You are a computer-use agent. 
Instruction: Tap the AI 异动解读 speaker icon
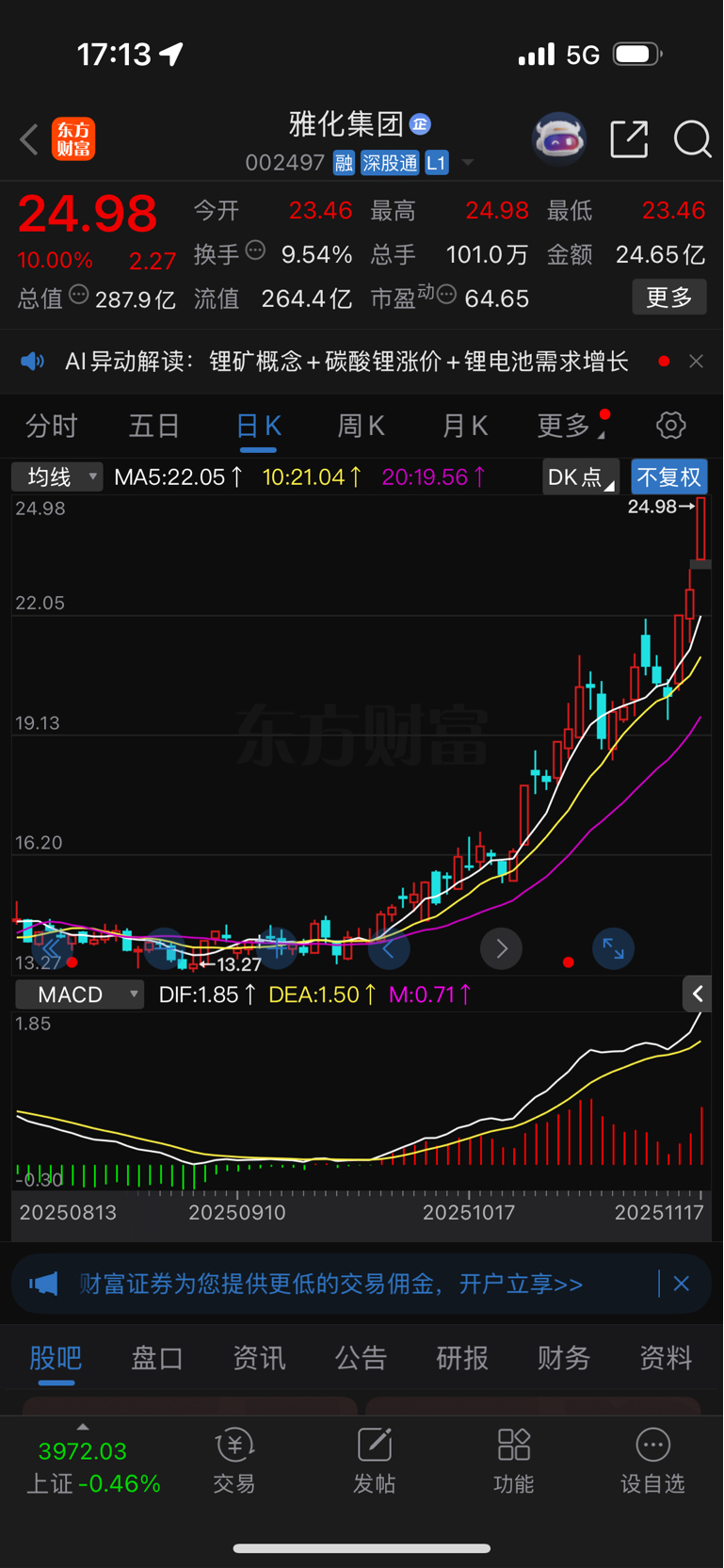coord(33,362)
